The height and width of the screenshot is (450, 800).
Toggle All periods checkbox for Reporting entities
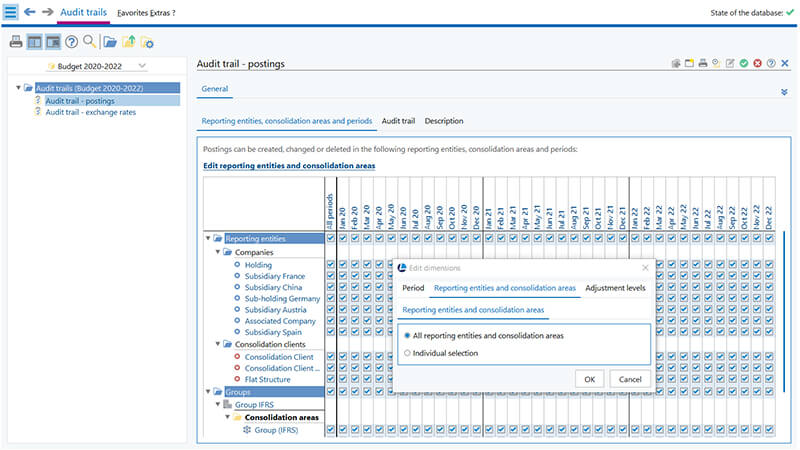click(x=331, y=238)
